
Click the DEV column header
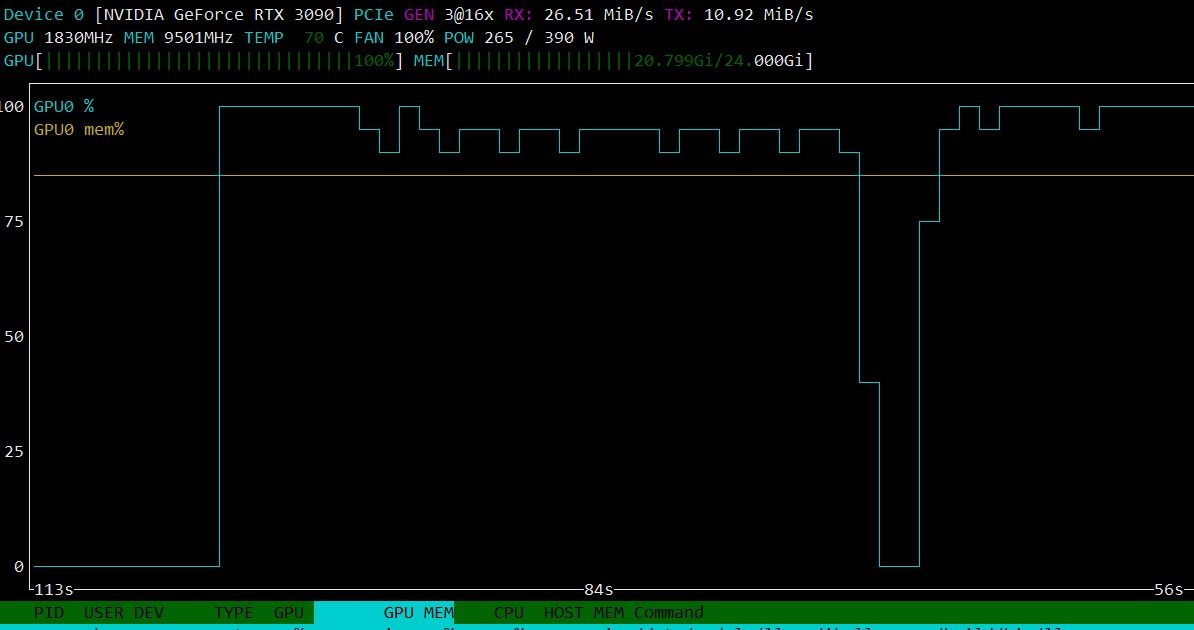point(148,612)
